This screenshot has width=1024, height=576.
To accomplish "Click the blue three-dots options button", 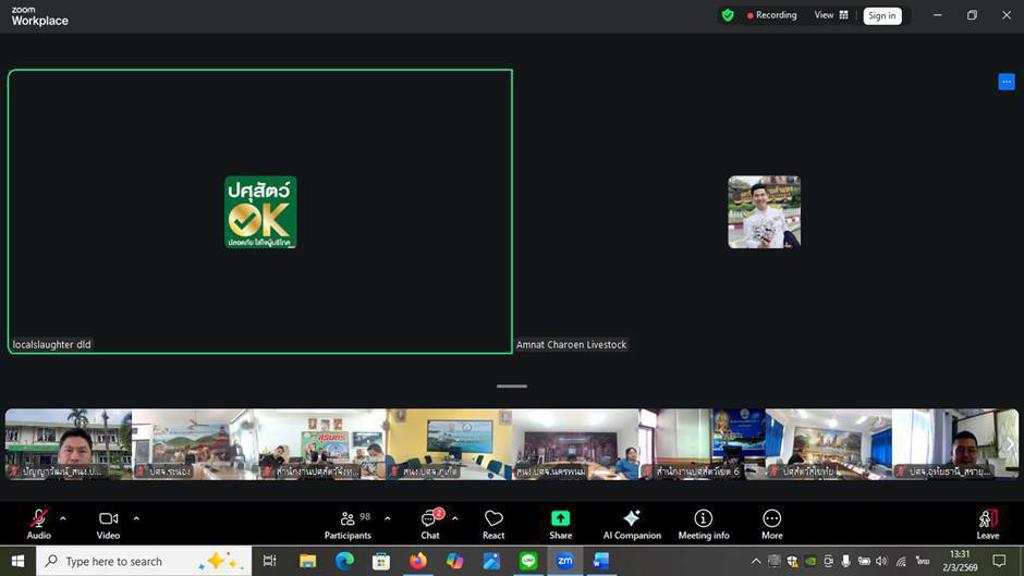I will coord(1006,82).
